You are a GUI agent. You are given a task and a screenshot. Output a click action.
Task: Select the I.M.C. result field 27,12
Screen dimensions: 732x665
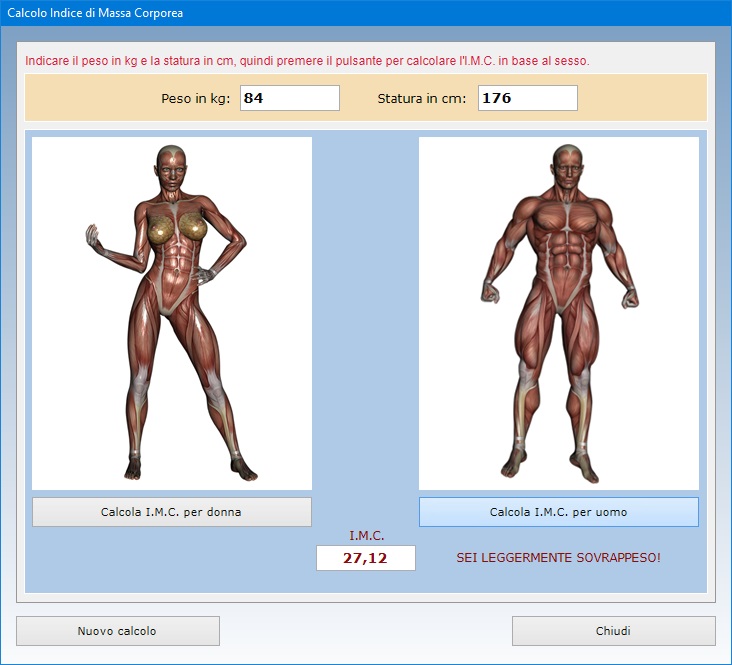point(366,558)
